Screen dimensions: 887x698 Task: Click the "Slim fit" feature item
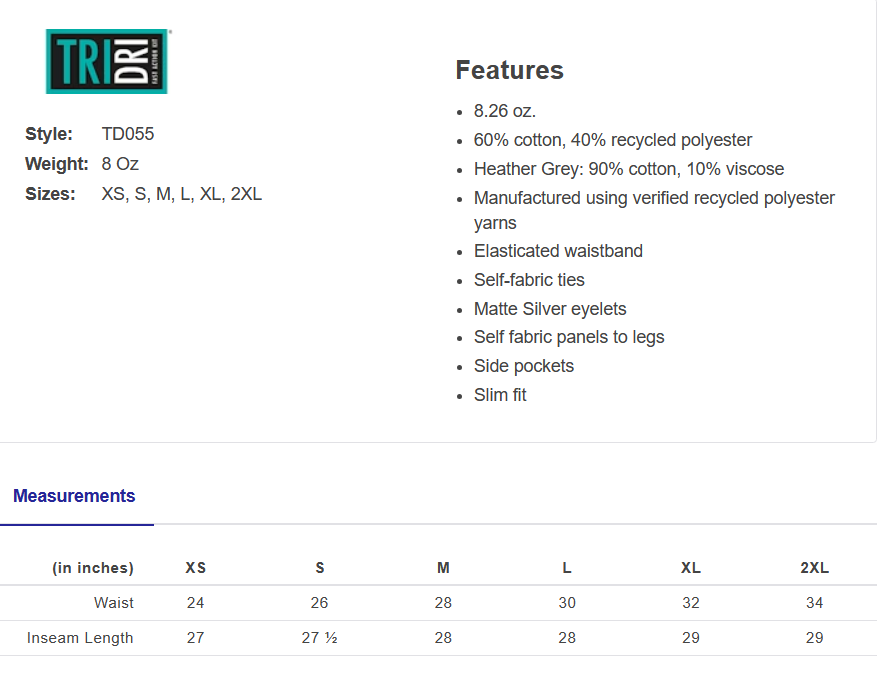500,395
